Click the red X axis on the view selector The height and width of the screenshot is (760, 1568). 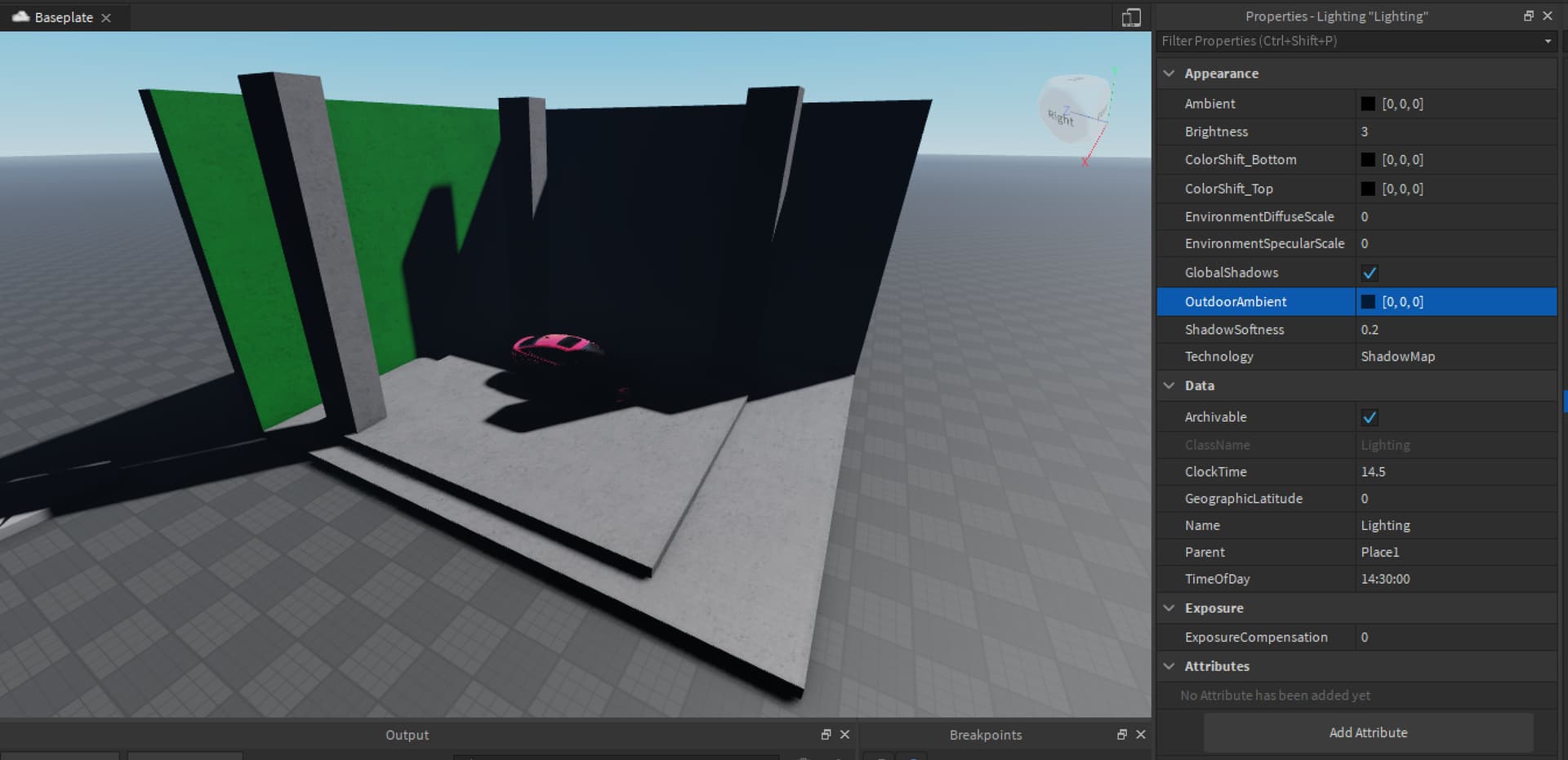pyautogui.click(x=1086, y=162)
